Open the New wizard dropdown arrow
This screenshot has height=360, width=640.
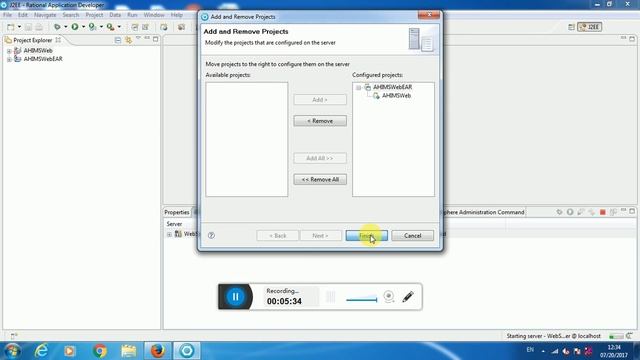click(x=19, y=27)
